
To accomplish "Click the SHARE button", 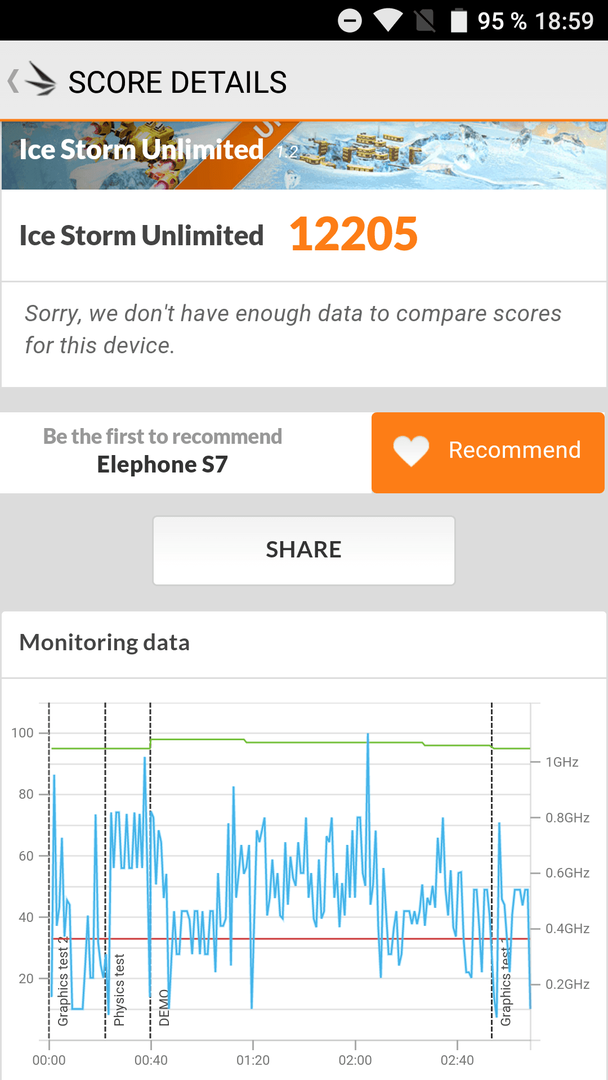I will coord(304,550).
